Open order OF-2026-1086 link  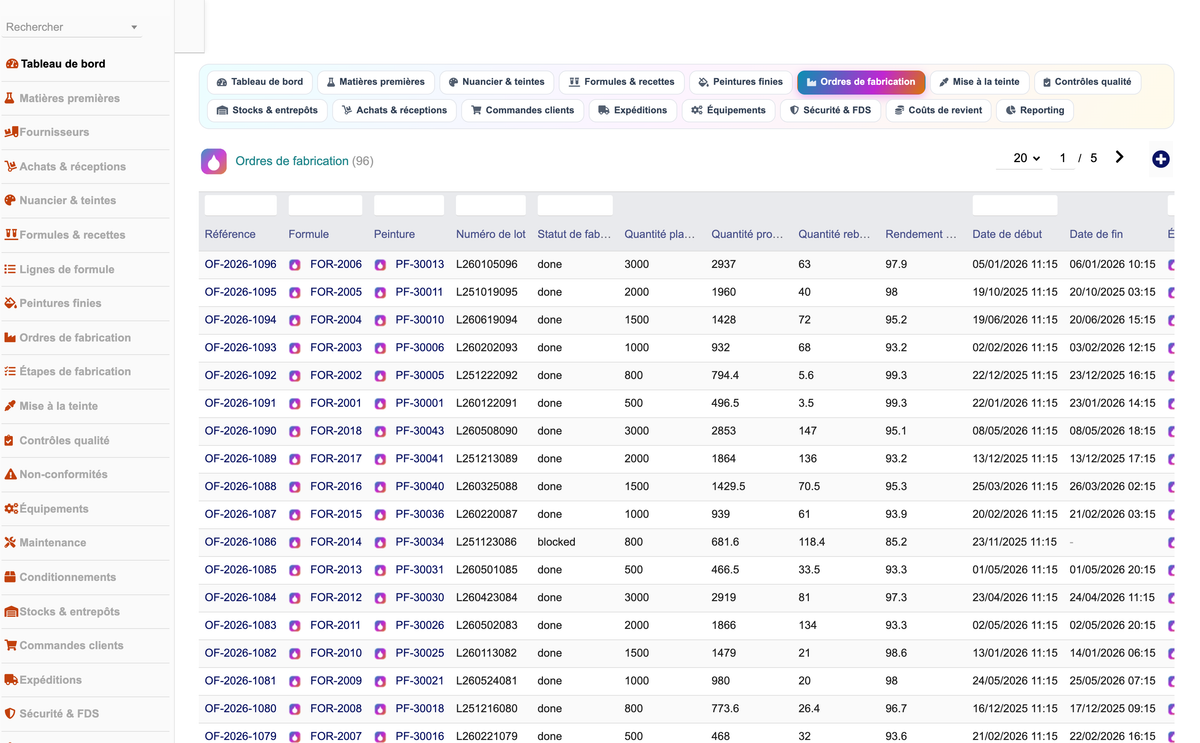point(240,542)
